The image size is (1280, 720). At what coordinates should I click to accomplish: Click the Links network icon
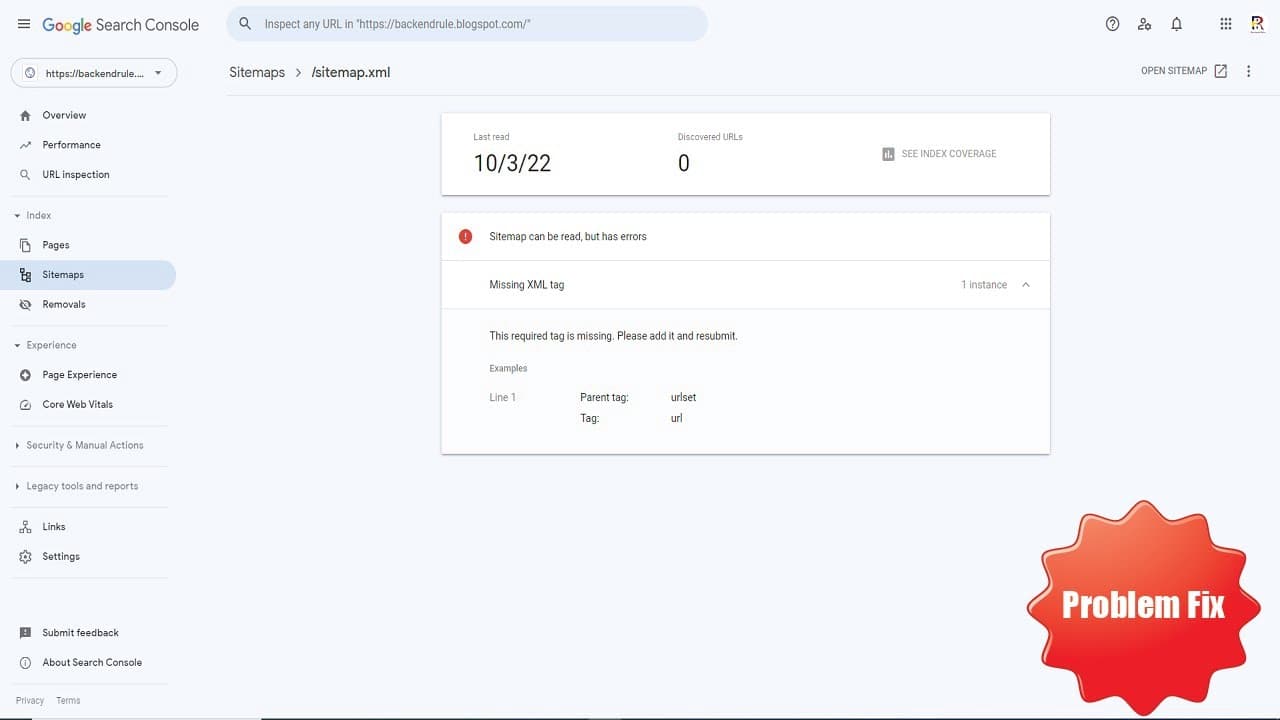[26, 527]
